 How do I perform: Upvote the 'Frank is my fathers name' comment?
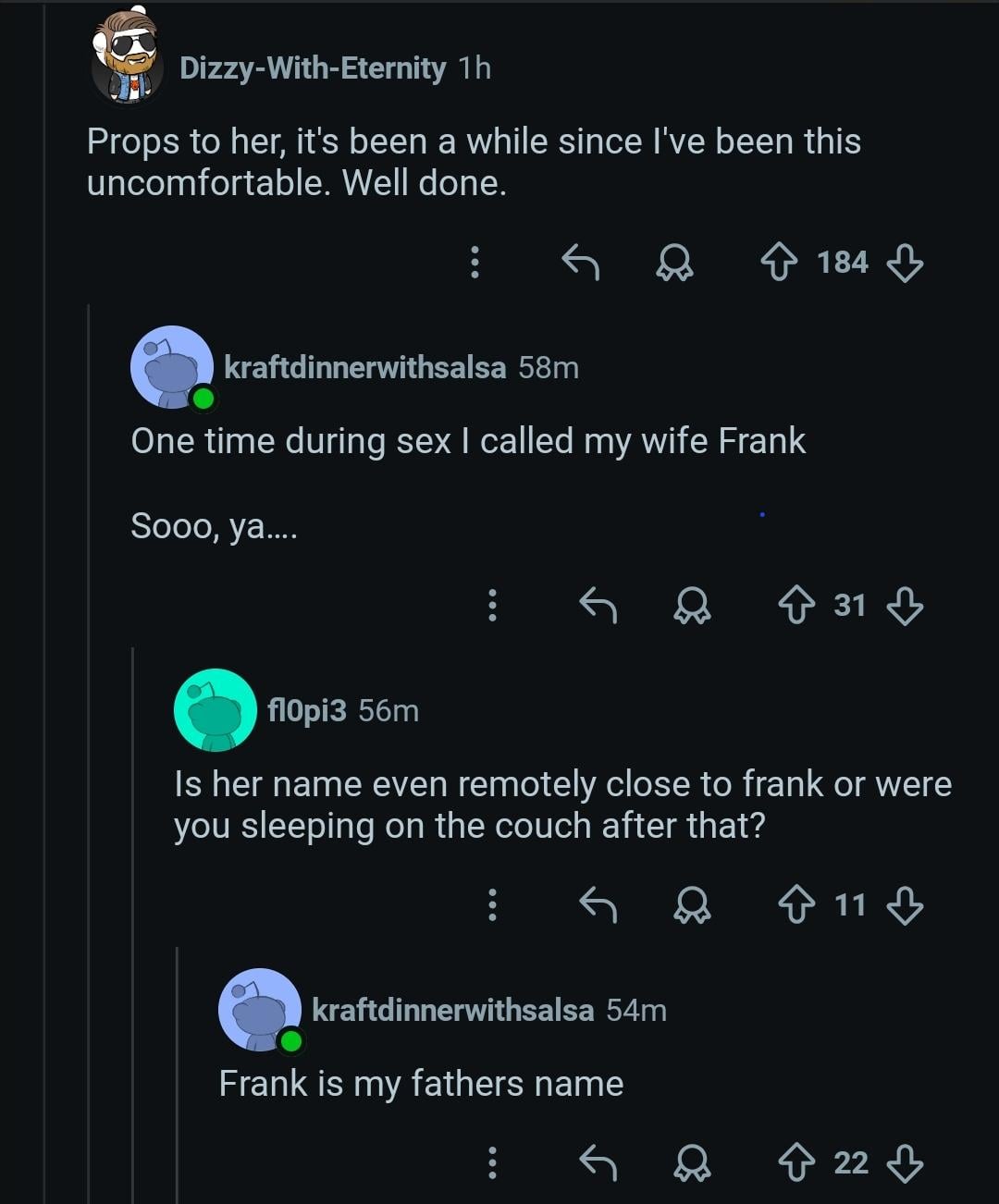click(796, 1162)
